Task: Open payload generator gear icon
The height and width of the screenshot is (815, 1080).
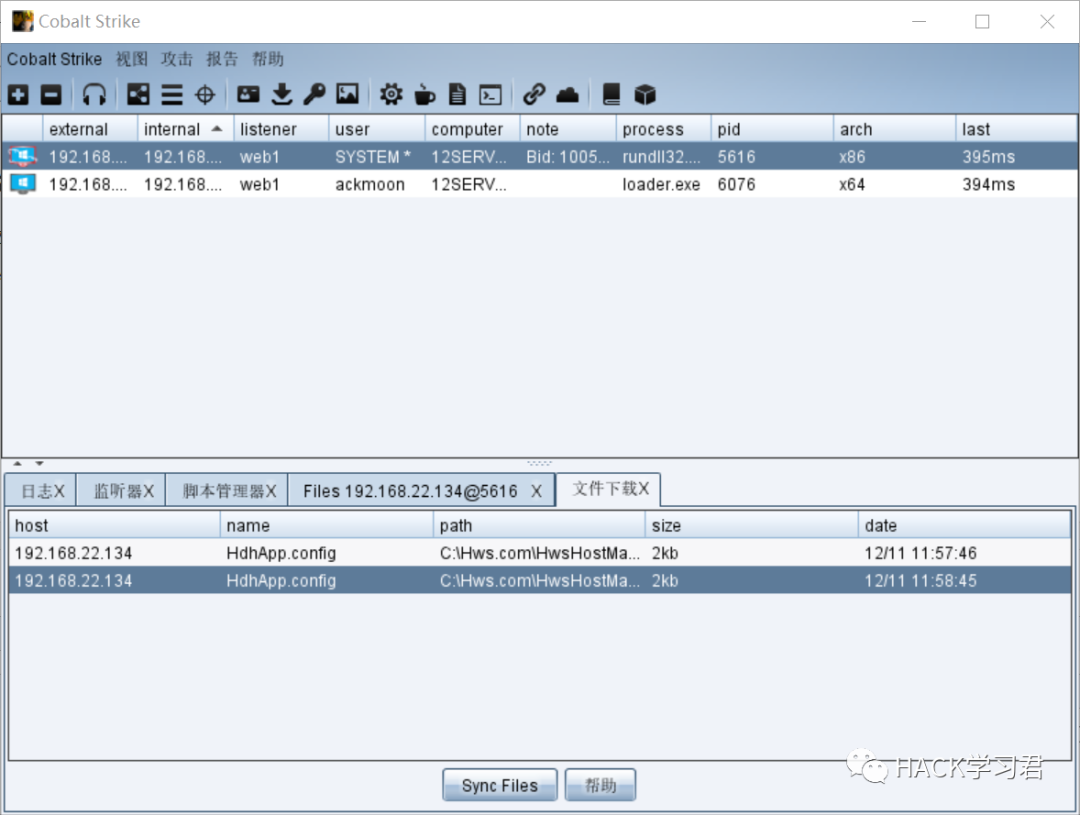Action: coord(391,94)
